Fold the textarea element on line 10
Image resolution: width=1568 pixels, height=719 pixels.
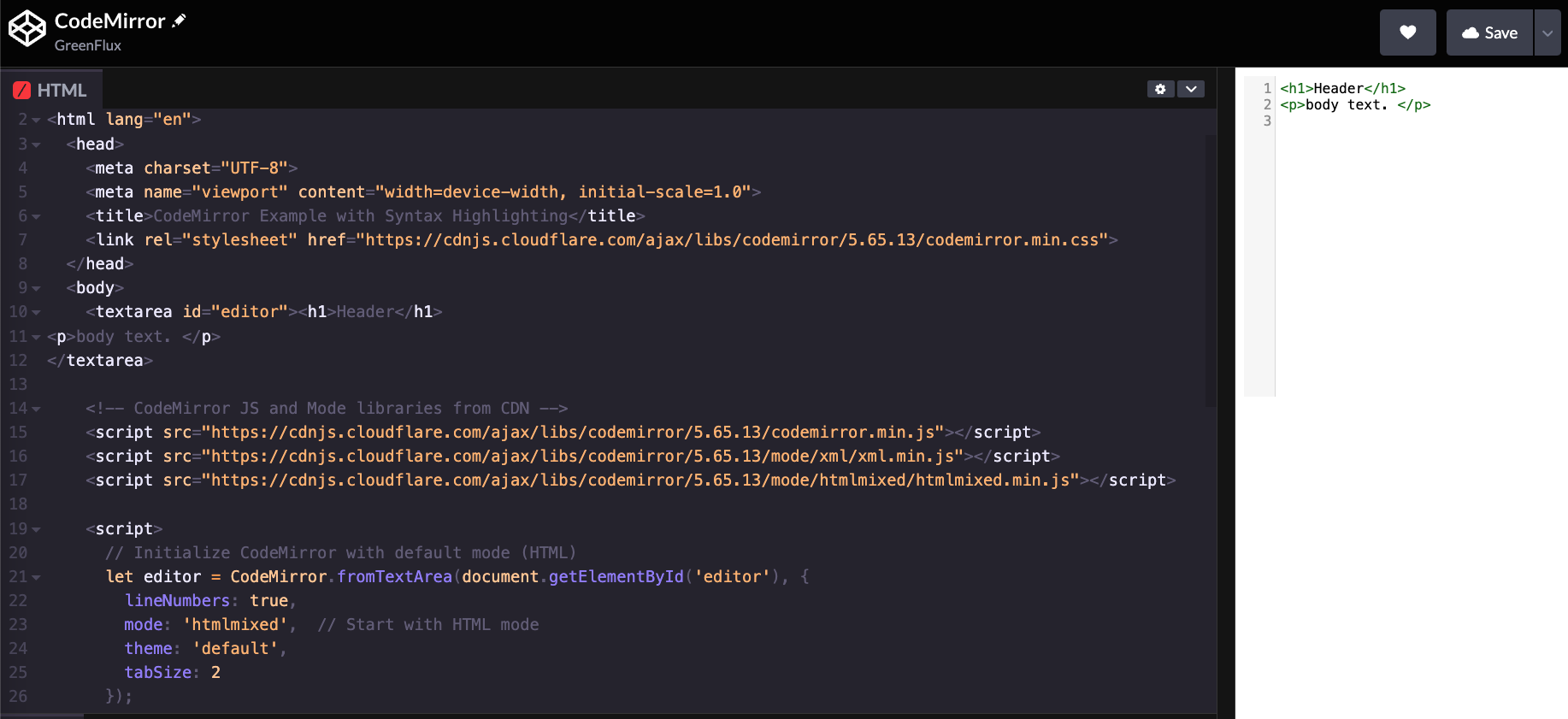(36, 313)
